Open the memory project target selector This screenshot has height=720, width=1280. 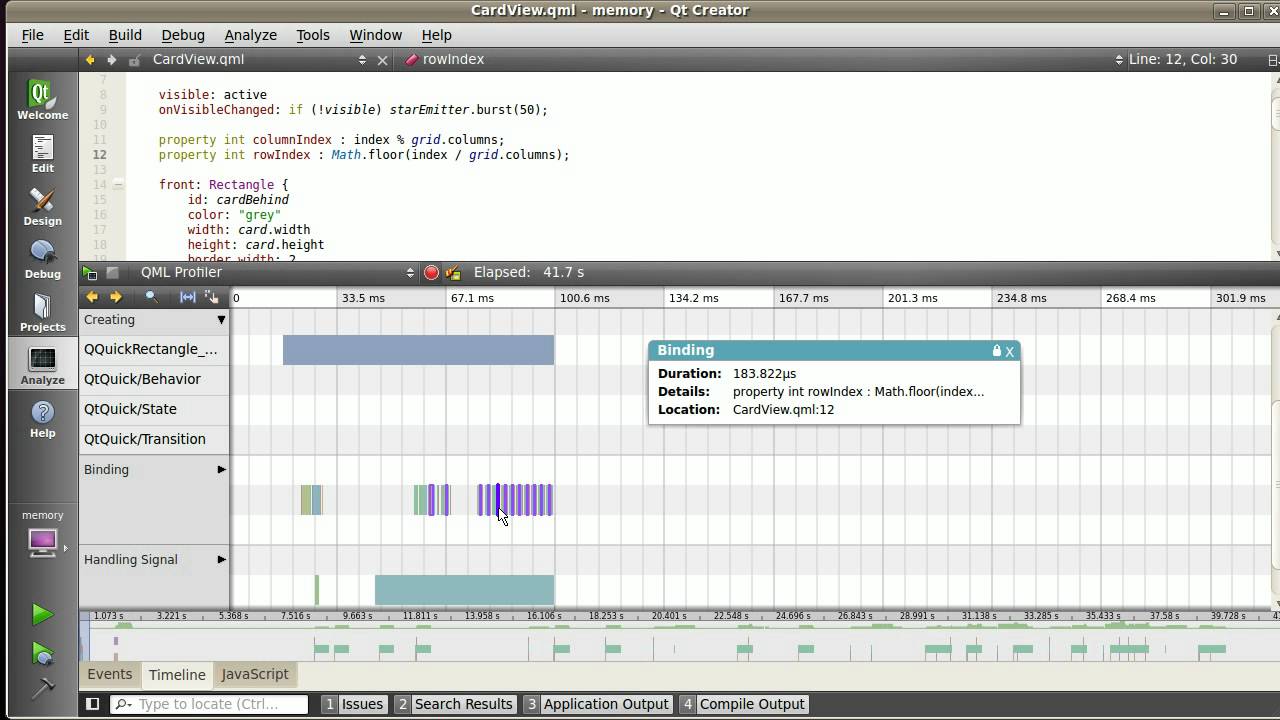pyautogui.click(x=42, y=535)
